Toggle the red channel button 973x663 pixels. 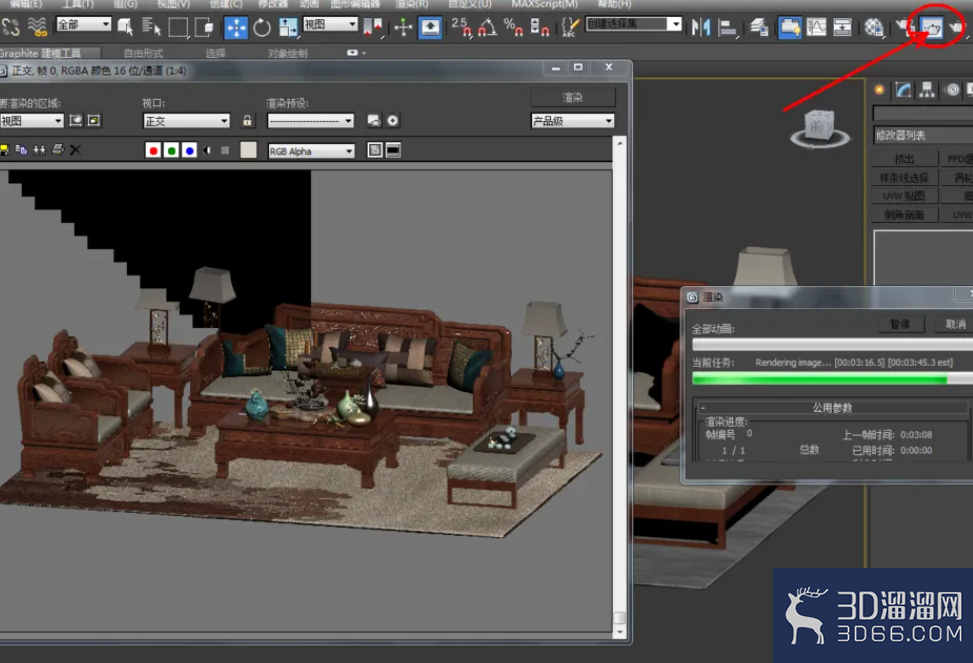click(x=153, y=150)
